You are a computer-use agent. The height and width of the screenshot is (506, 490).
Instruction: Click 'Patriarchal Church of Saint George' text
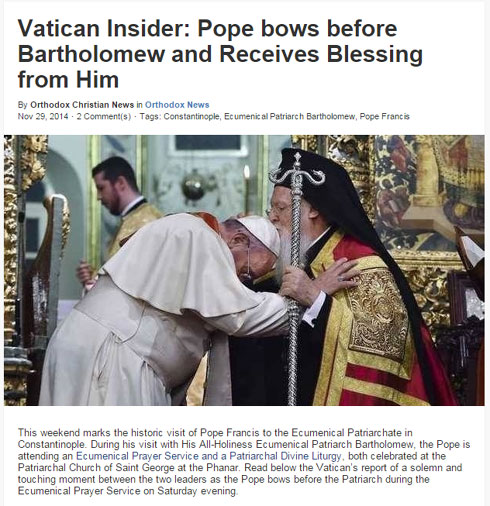coord(96,467)
